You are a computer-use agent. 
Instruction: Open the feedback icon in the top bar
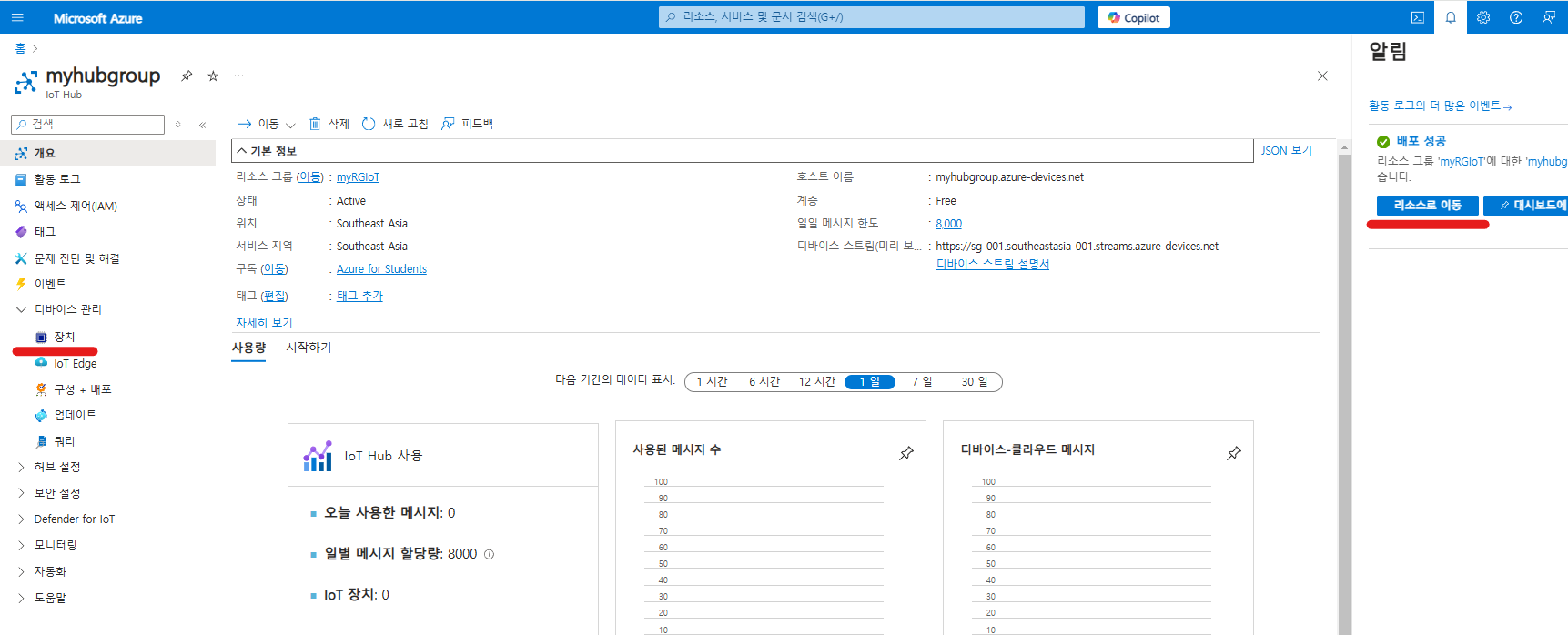click(1549, 17)
